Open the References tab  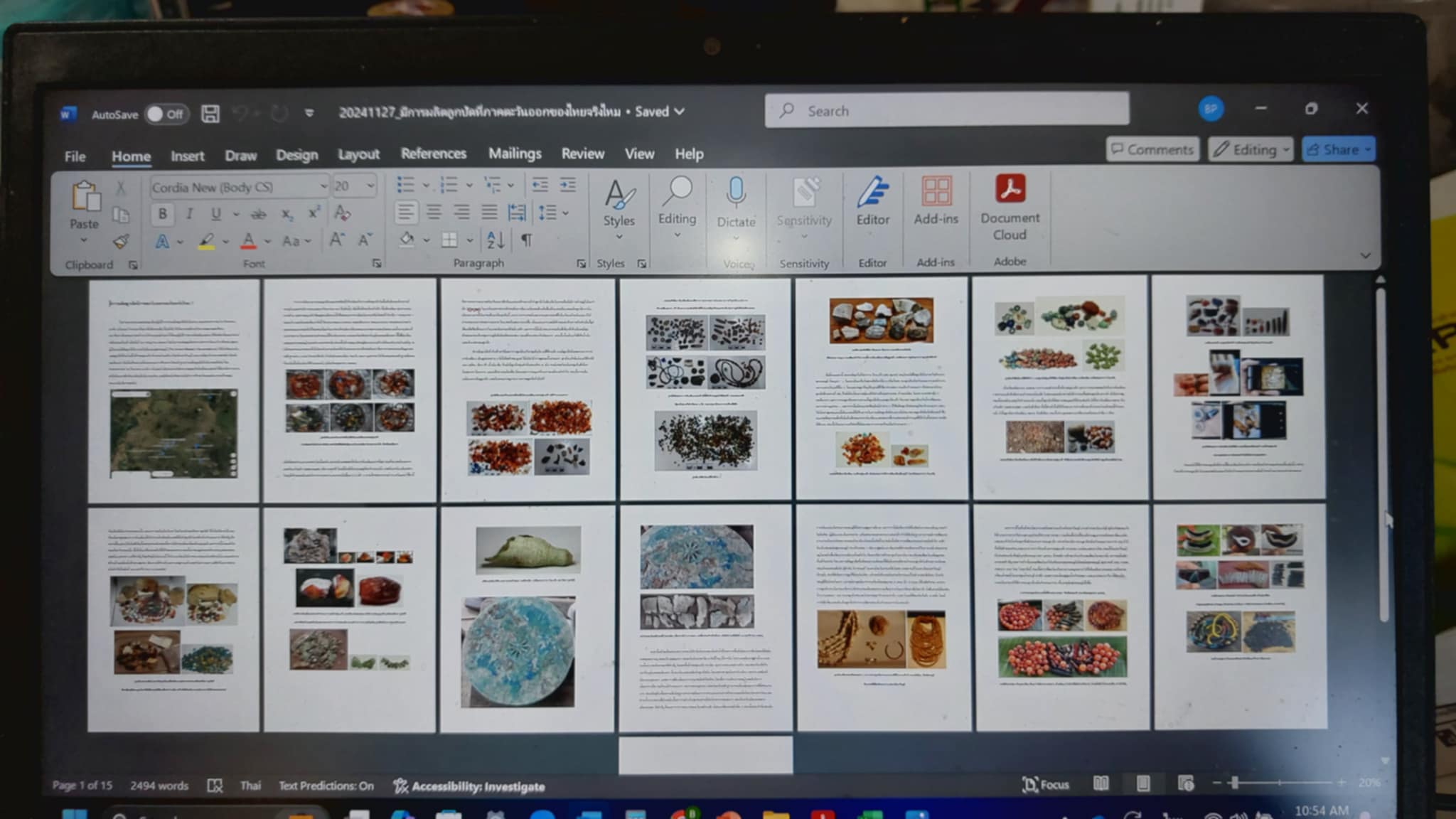[433, 154]
